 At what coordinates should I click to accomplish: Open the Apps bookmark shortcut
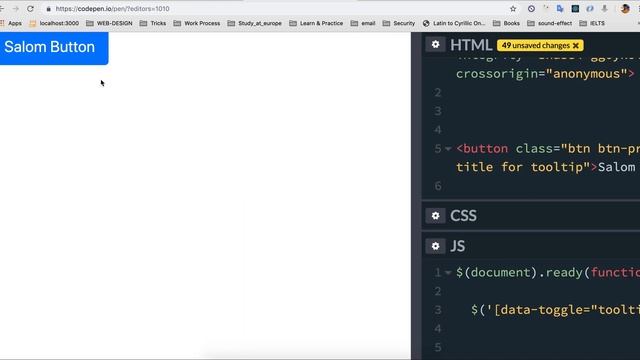(x=11, y=23)
